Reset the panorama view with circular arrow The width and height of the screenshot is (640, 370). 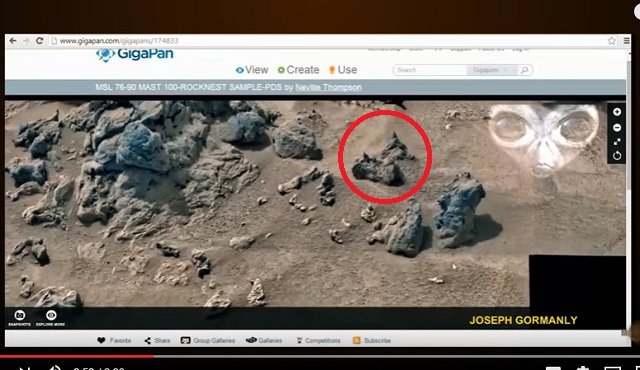pos(617,155)
